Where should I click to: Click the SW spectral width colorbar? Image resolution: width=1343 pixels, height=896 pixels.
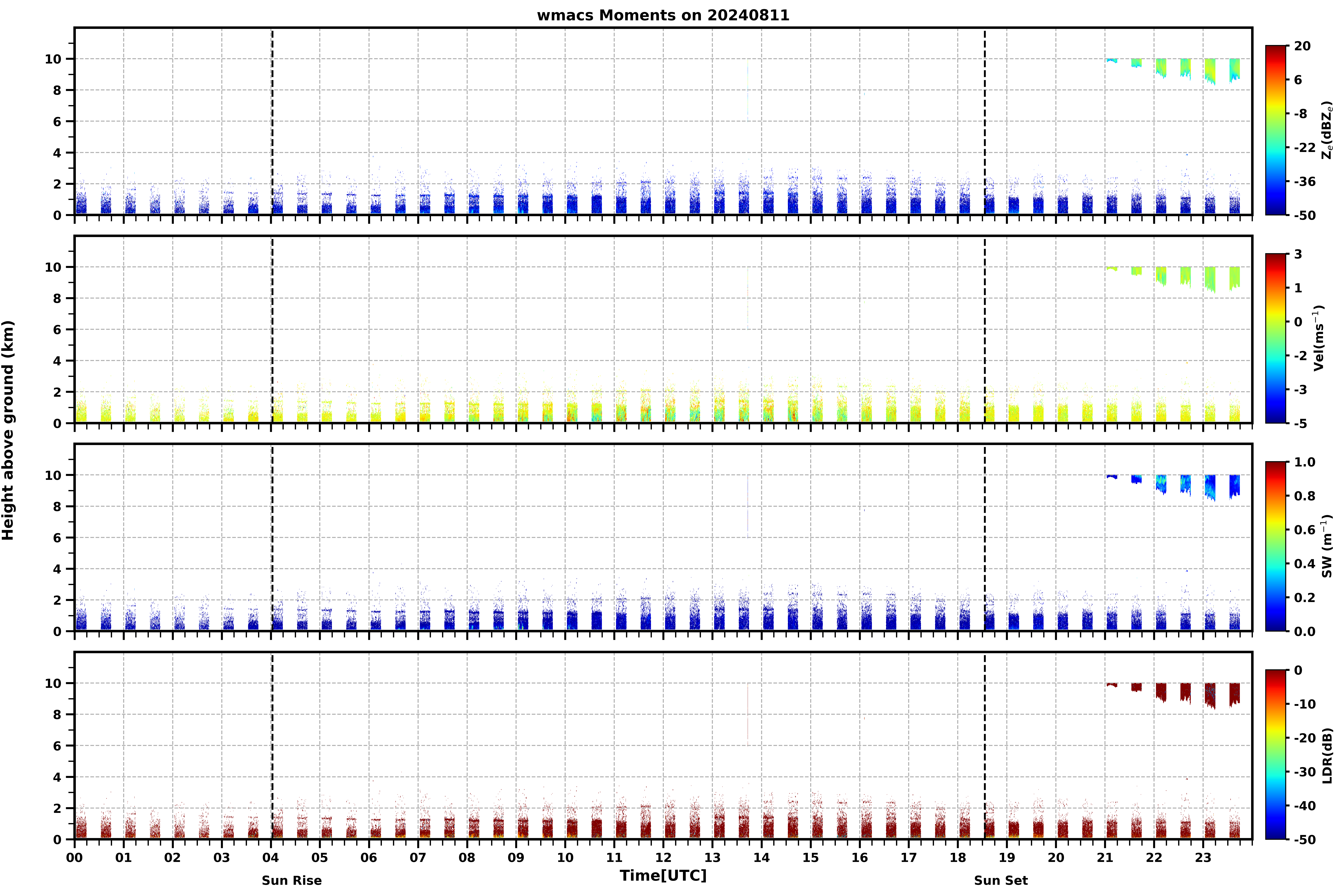click(1276, 546)
